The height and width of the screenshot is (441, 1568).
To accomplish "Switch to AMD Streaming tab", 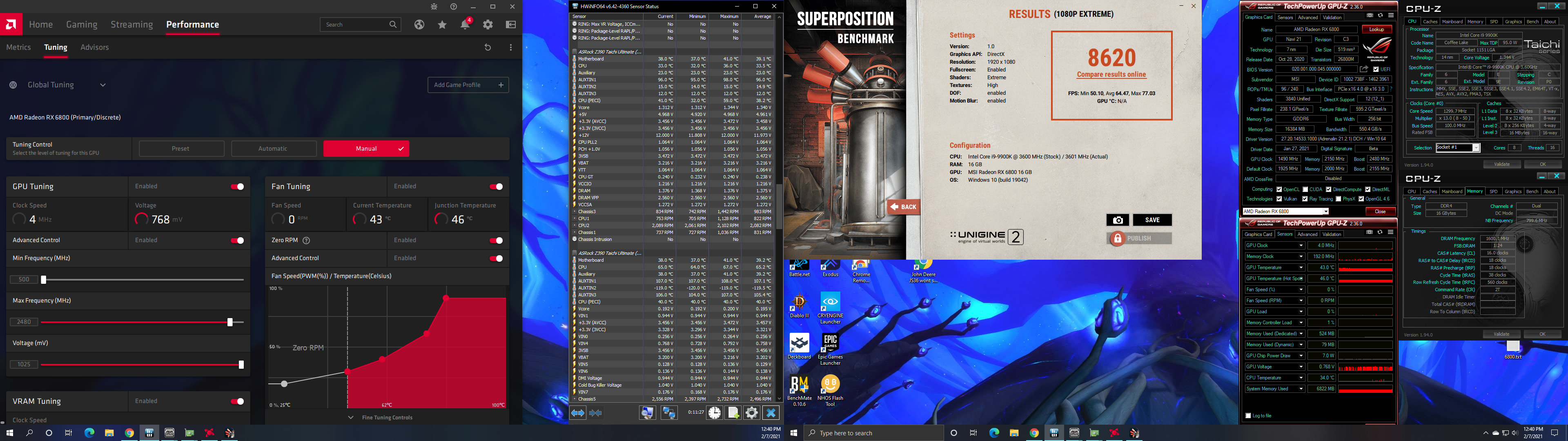I will (131, 24).
